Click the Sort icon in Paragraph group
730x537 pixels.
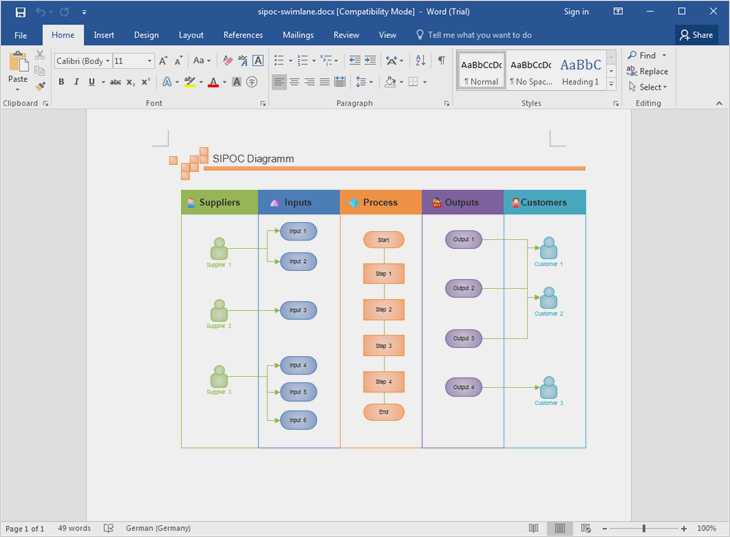[420, 61]
